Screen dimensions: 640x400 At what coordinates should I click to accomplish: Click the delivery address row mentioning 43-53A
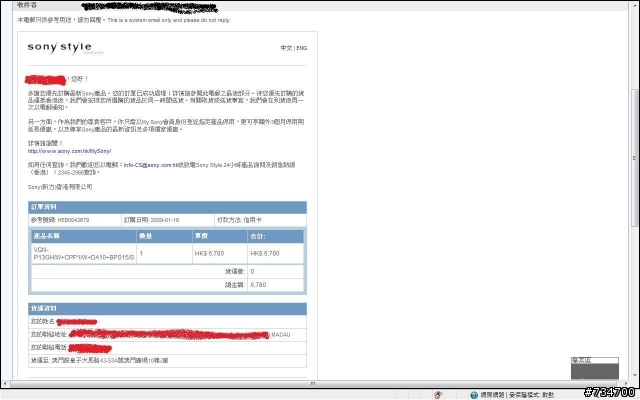click(167, 360)
